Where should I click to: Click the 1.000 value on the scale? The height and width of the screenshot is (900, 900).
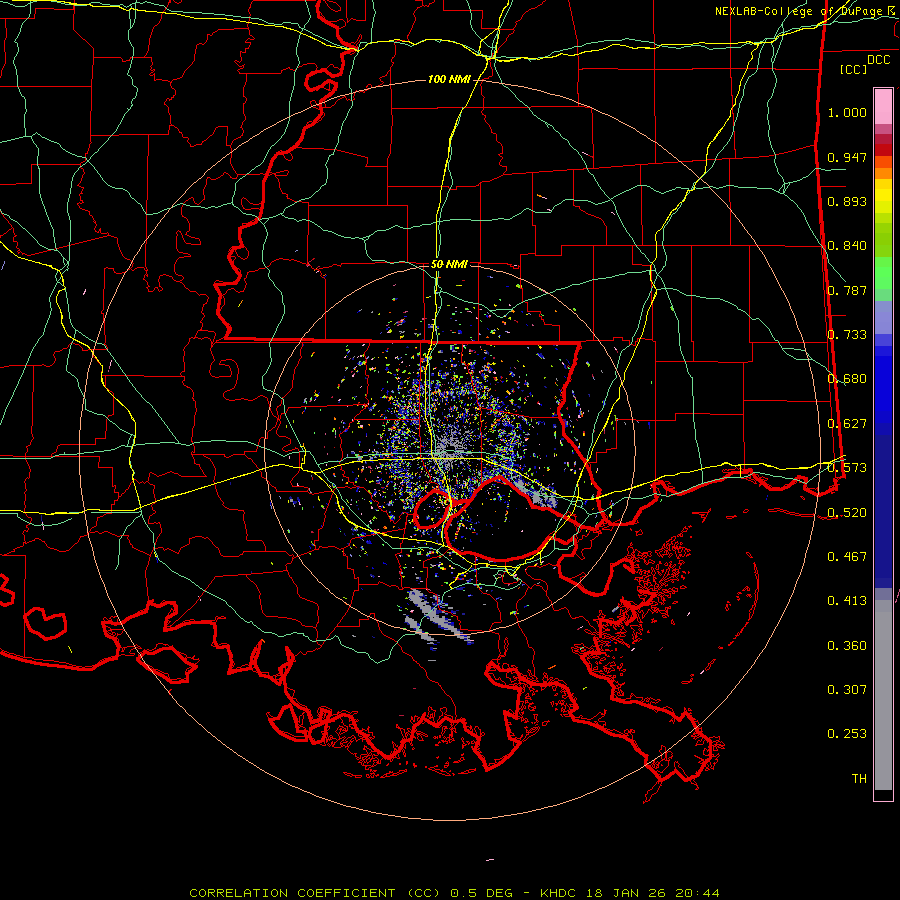tap(847, 112)
